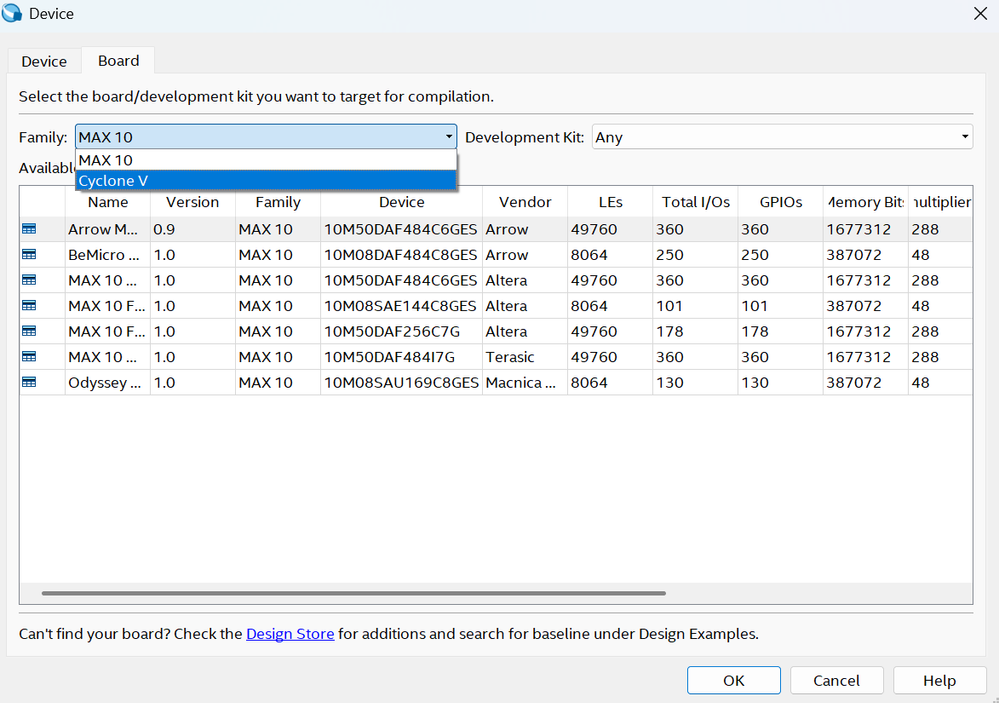Screen dimensions: 999x703
Task: Click the horizontal scrollbar of board table
Action: pos(354,593)
